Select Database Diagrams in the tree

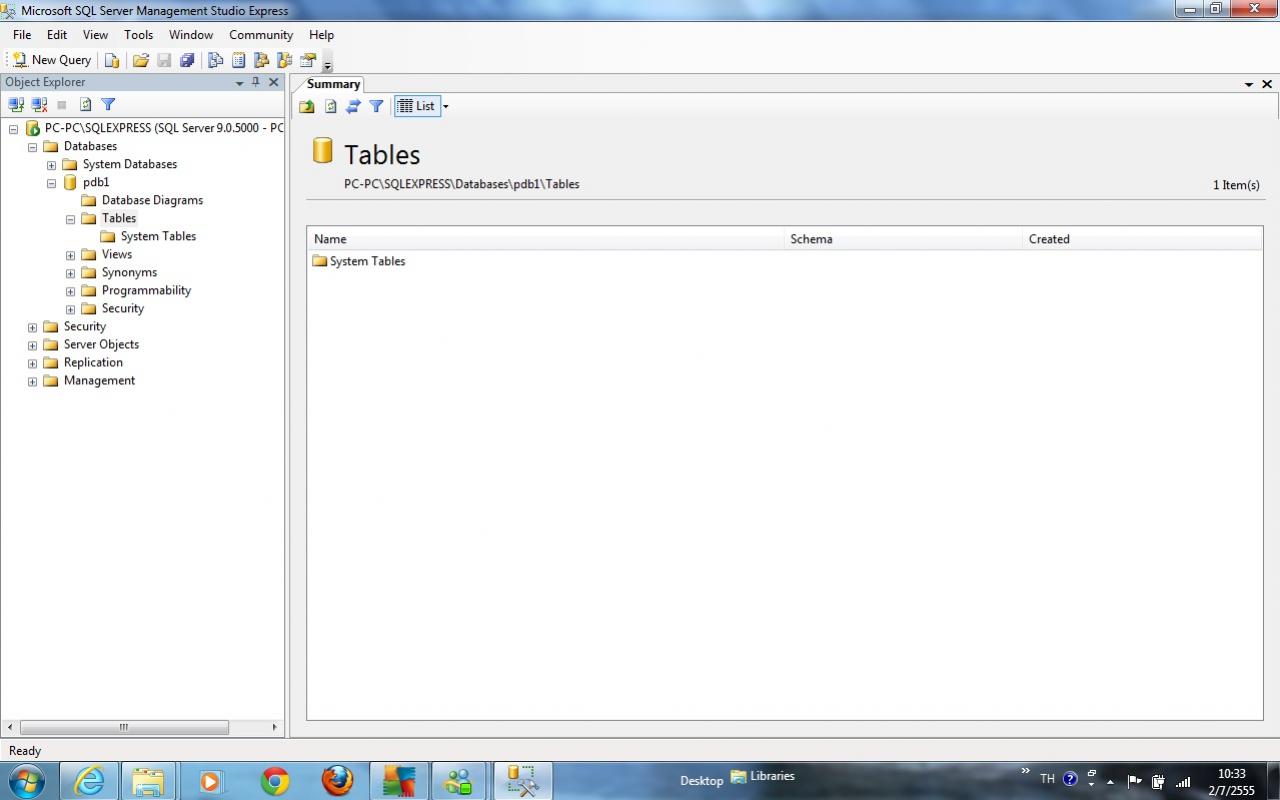152,200
